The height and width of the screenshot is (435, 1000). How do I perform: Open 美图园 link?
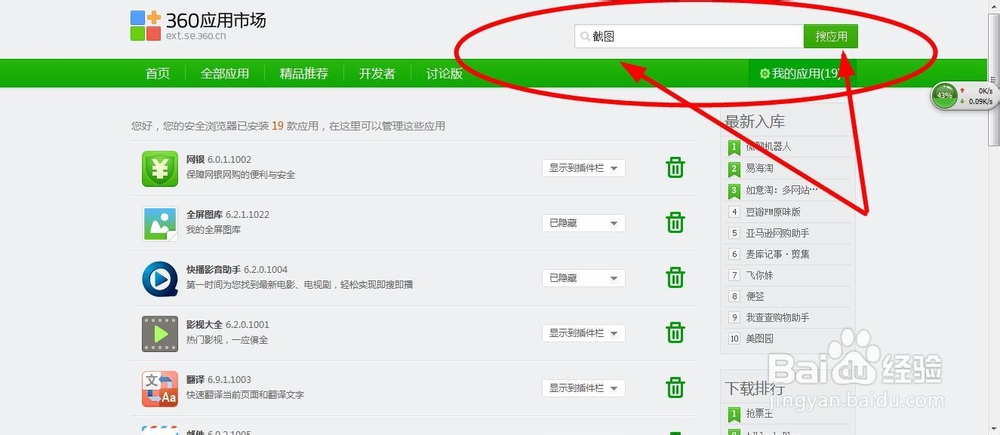[760, 339]
